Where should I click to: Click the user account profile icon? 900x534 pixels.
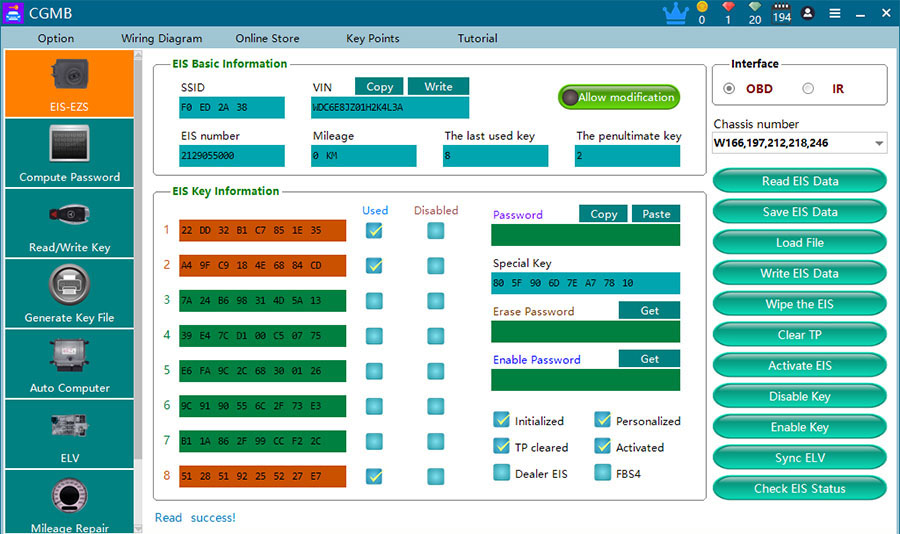808,13
